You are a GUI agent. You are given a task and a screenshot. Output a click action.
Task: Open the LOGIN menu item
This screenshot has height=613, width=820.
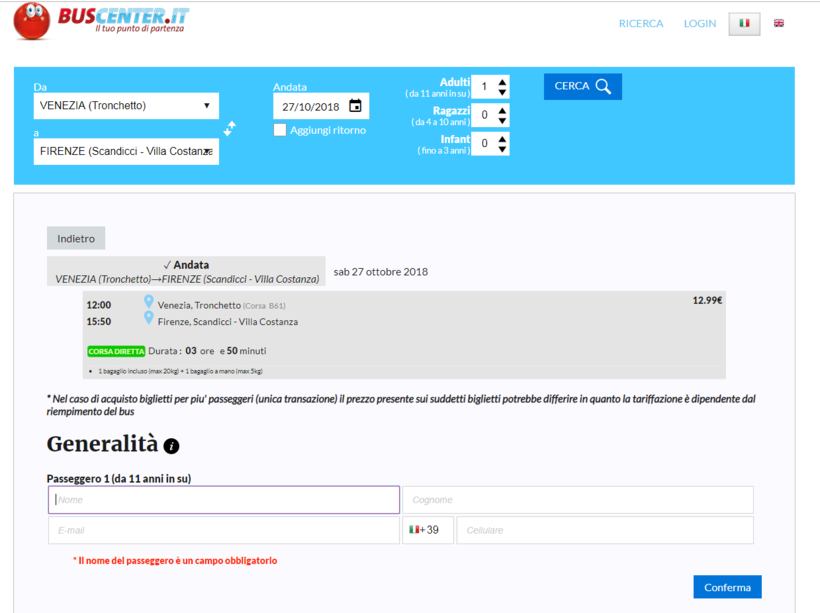click(699, 23)
